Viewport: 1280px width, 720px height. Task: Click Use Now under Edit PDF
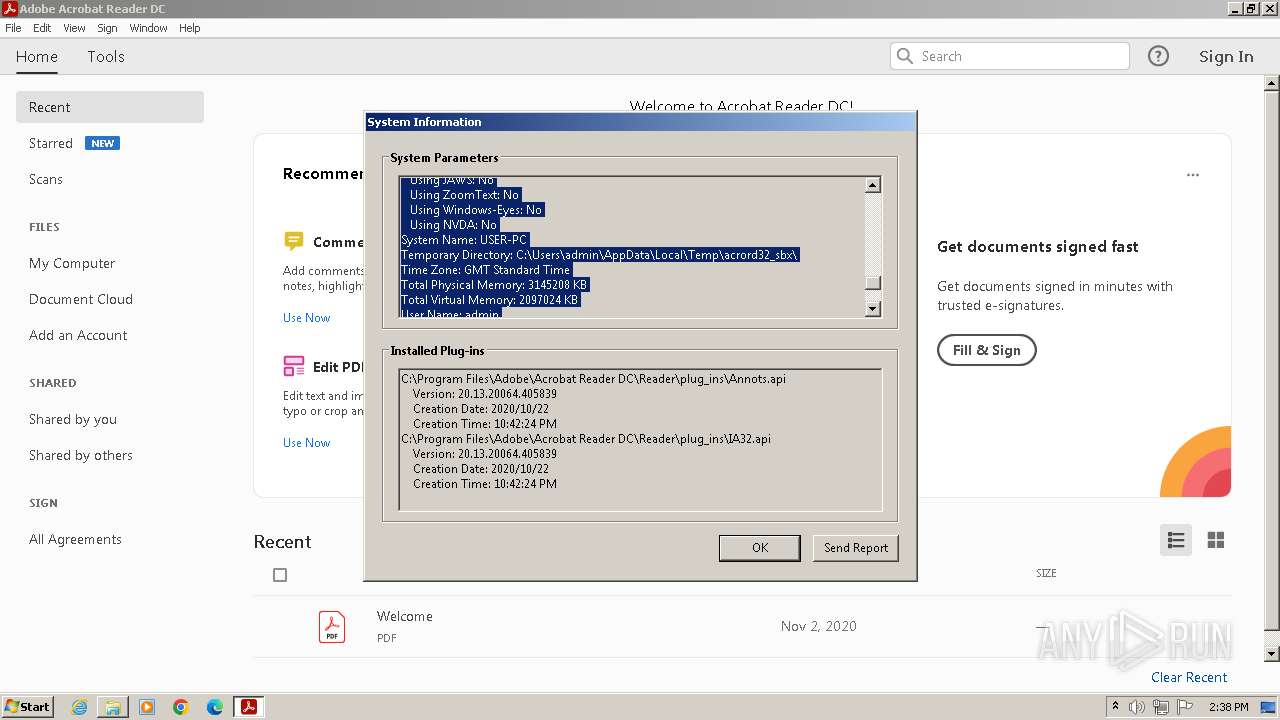point(306,443)
